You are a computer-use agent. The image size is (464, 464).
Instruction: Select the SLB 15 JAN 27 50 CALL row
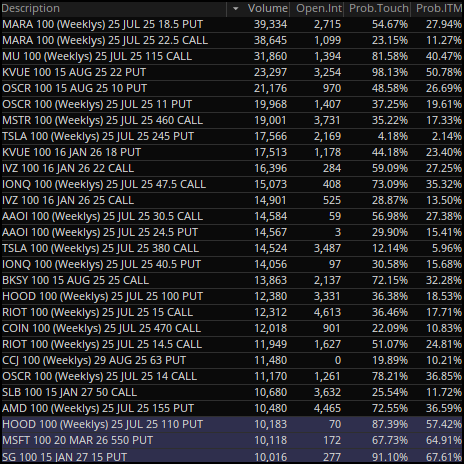[x=232, y=392]
